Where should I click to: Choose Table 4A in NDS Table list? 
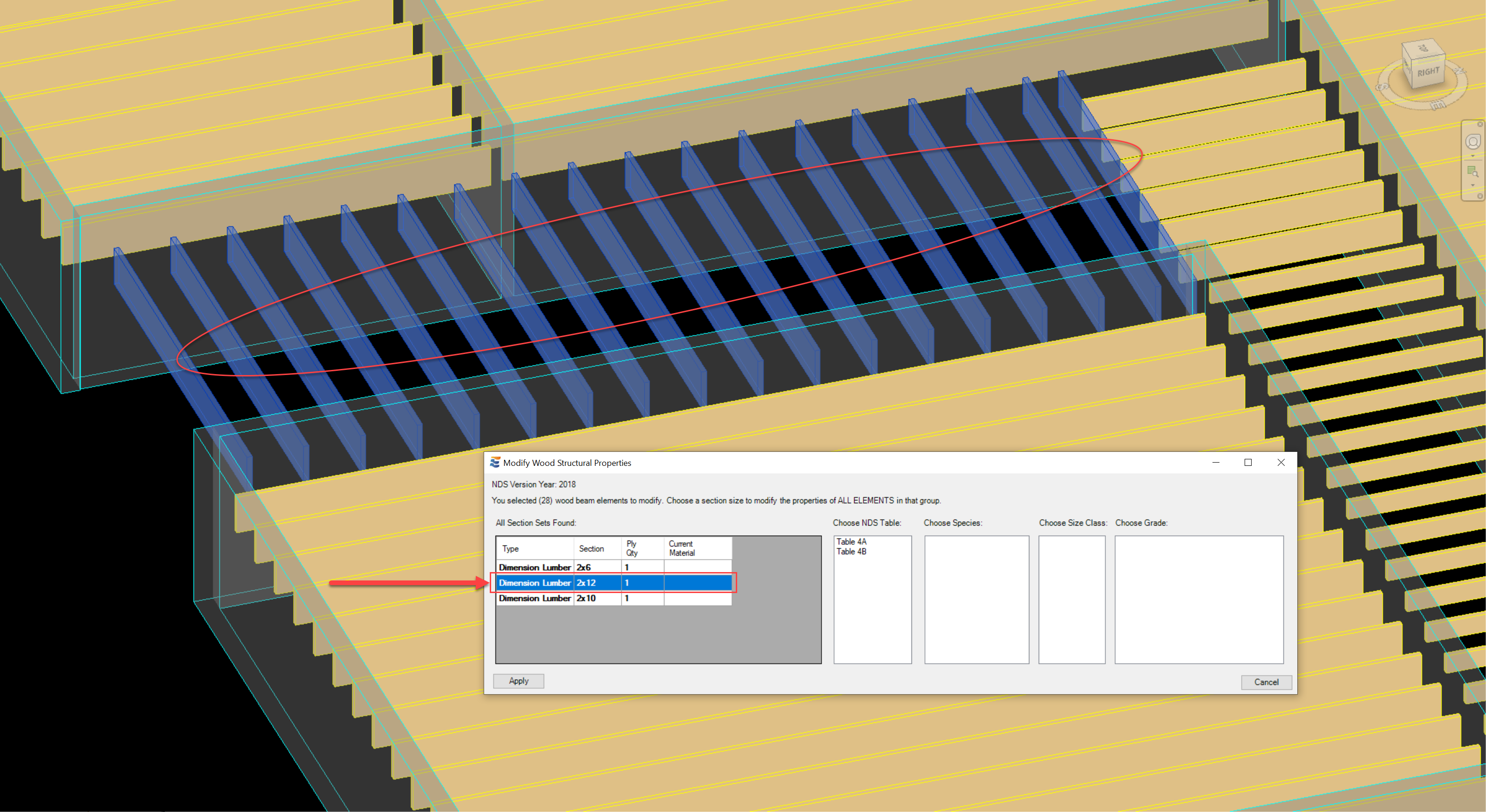pos(851,541)
